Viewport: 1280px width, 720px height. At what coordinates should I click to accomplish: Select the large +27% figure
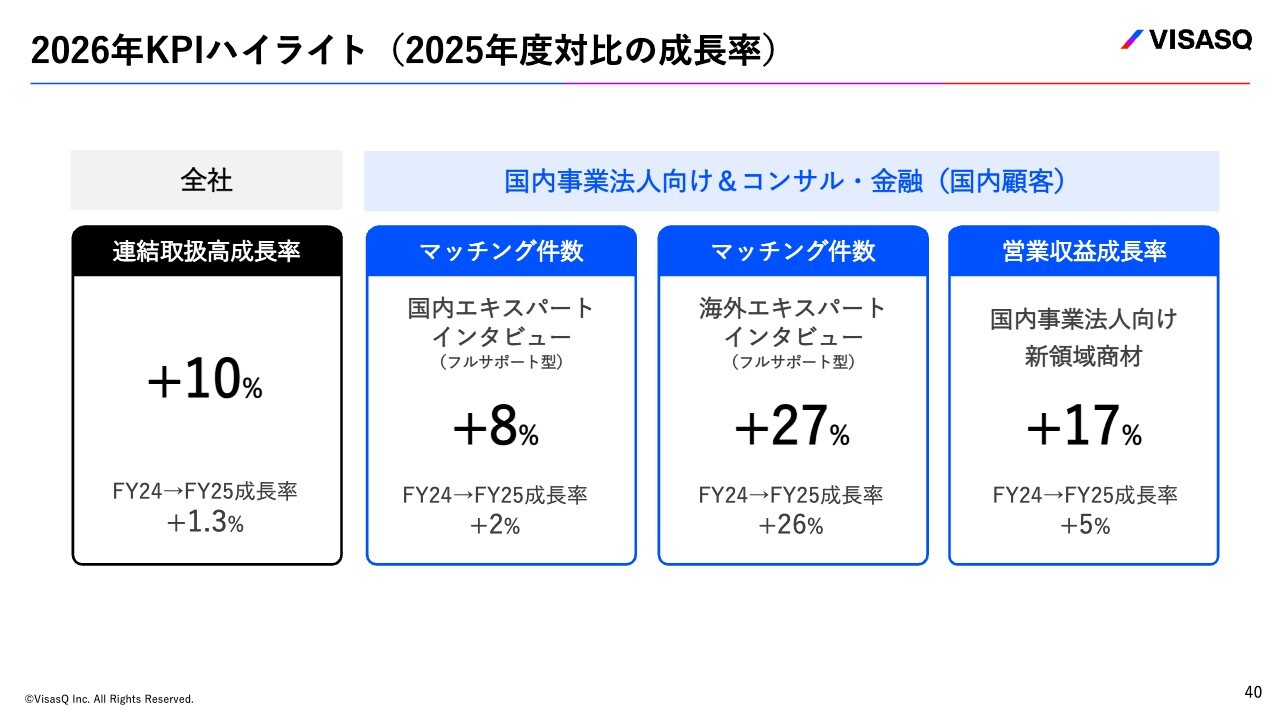coord(791,429)
